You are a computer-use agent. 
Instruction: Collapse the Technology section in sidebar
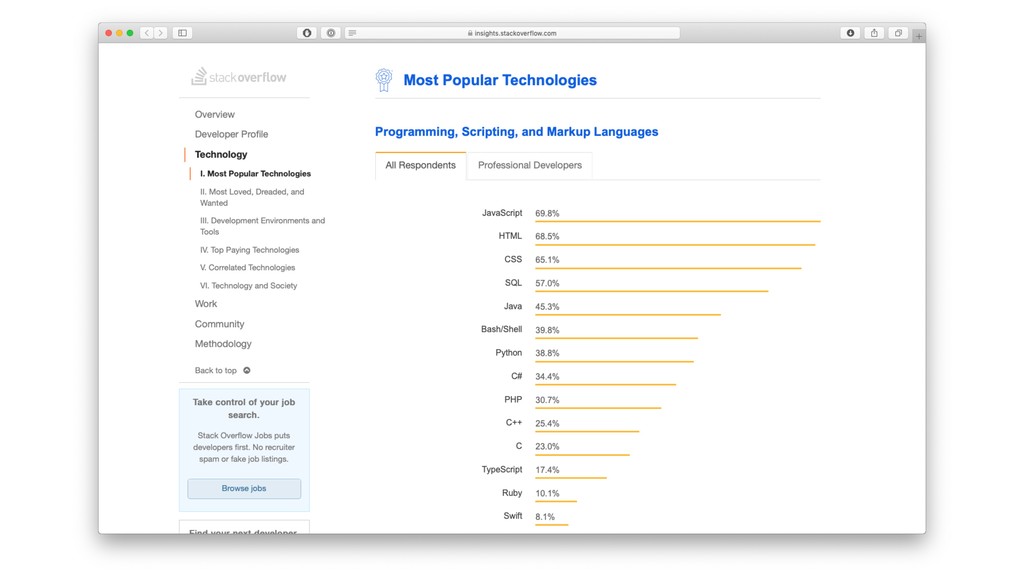tap(221, 154)
